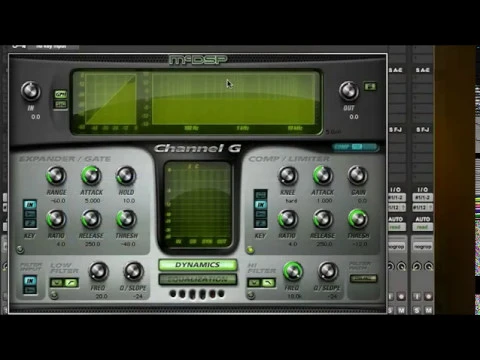Toggle the Filter Input IN button
Image resolution: width=480 pixels, height=360 pixels.
point(30,281)
